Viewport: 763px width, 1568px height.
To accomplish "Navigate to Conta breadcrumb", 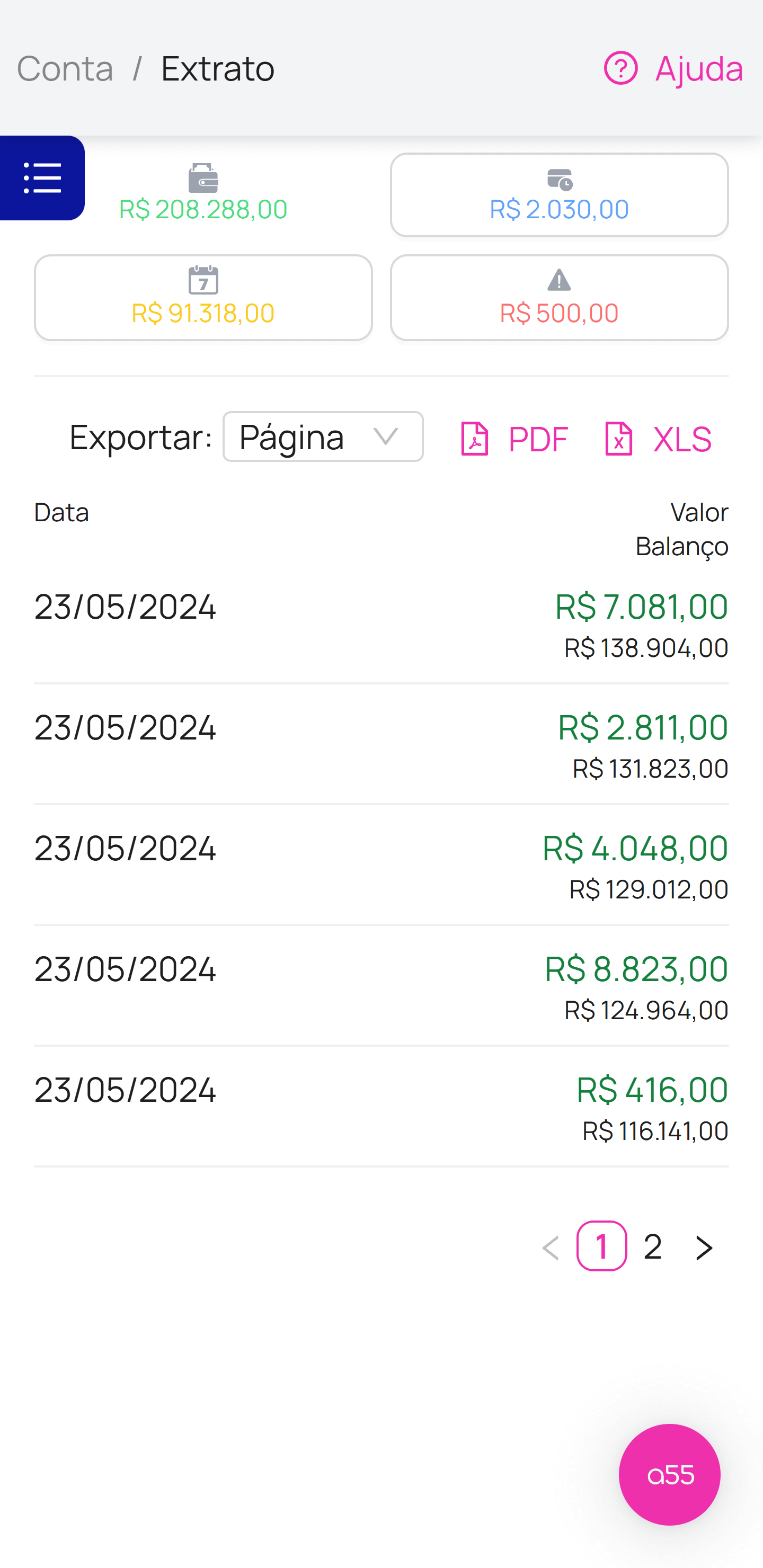I will [65, 68].
